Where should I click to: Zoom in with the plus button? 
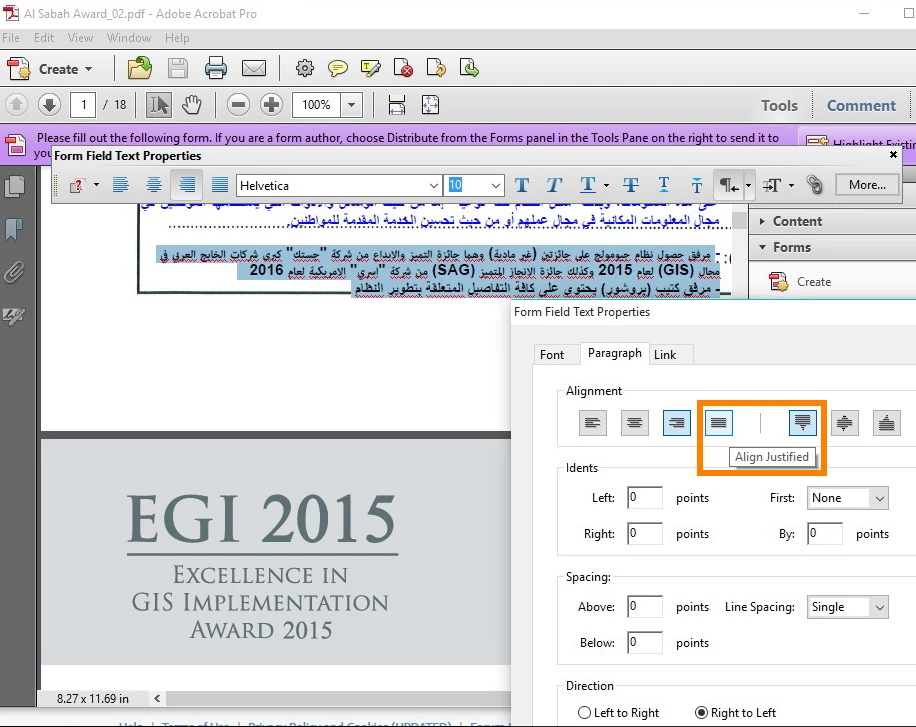click(271, 105)
